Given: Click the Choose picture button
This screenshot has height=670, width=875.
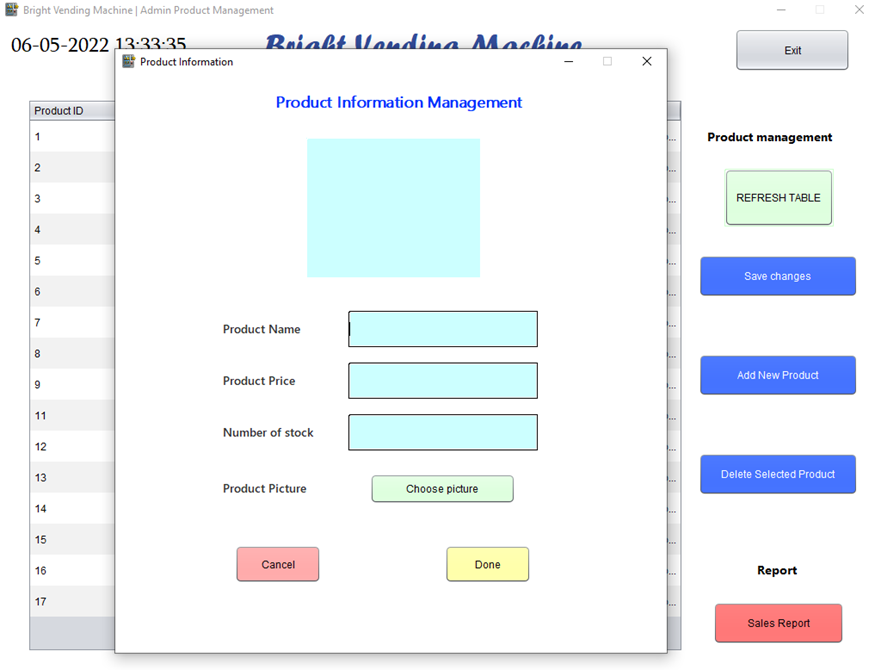Looking at the screenshot, I should (443, 489).
